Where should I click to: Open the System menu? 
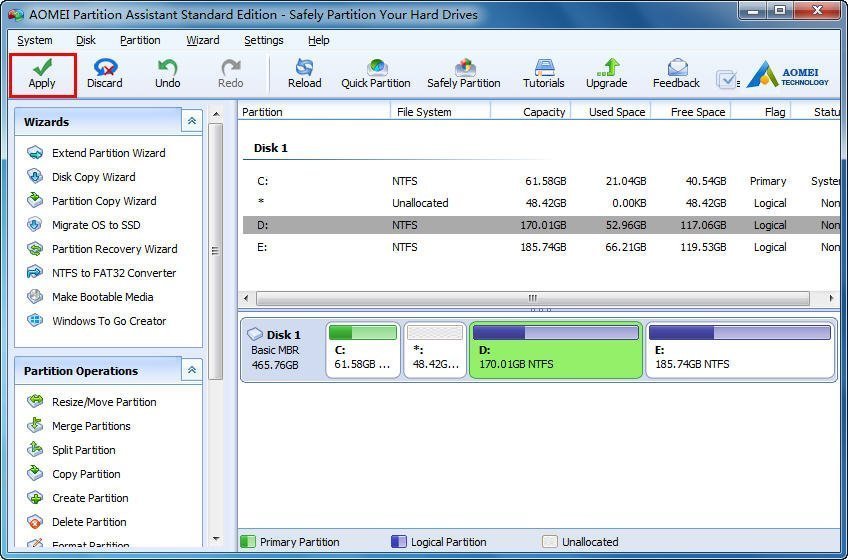(35, 41)
